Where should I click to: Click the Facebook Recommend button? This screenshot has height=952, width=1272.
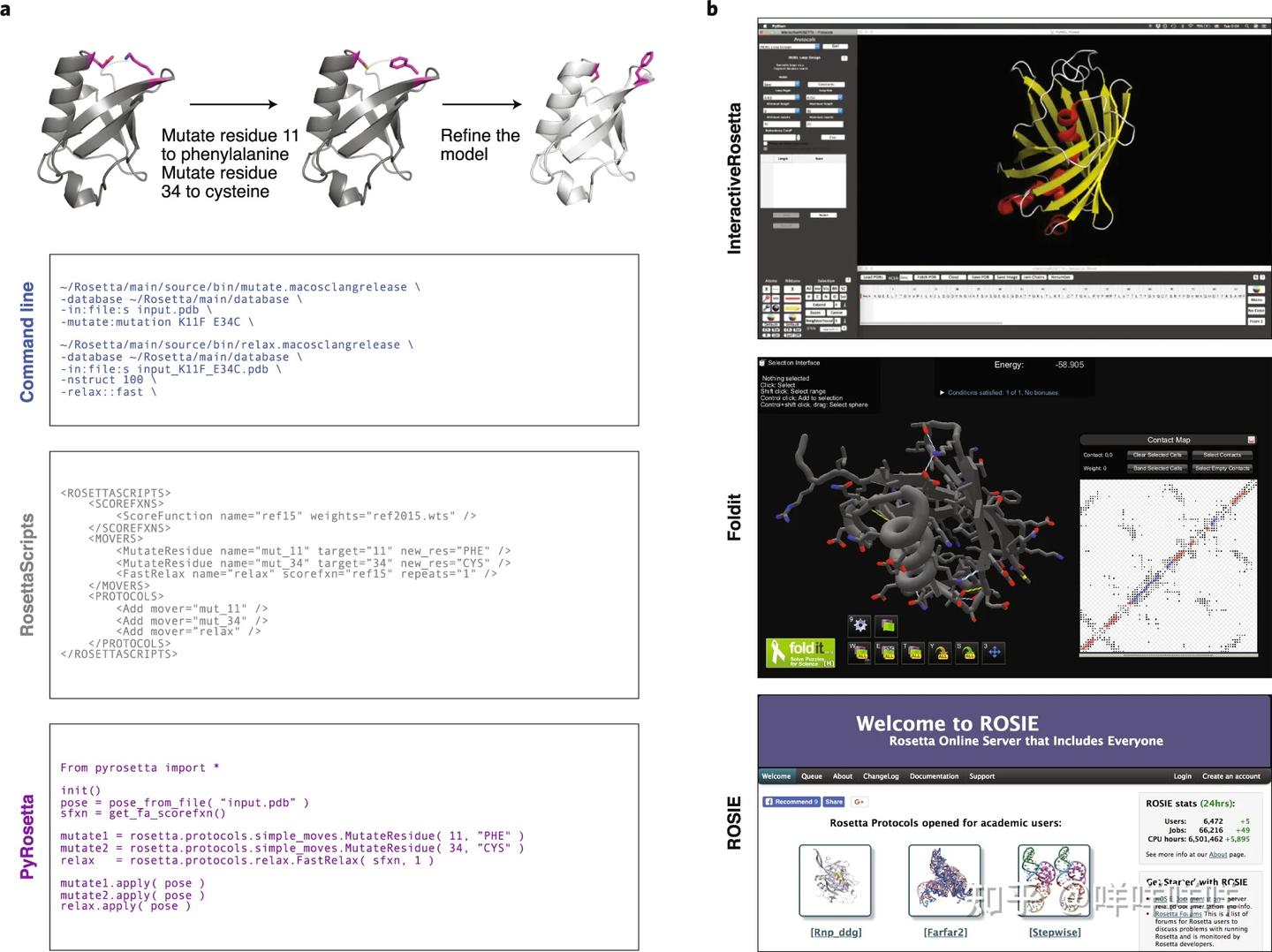tap(791, 802)
